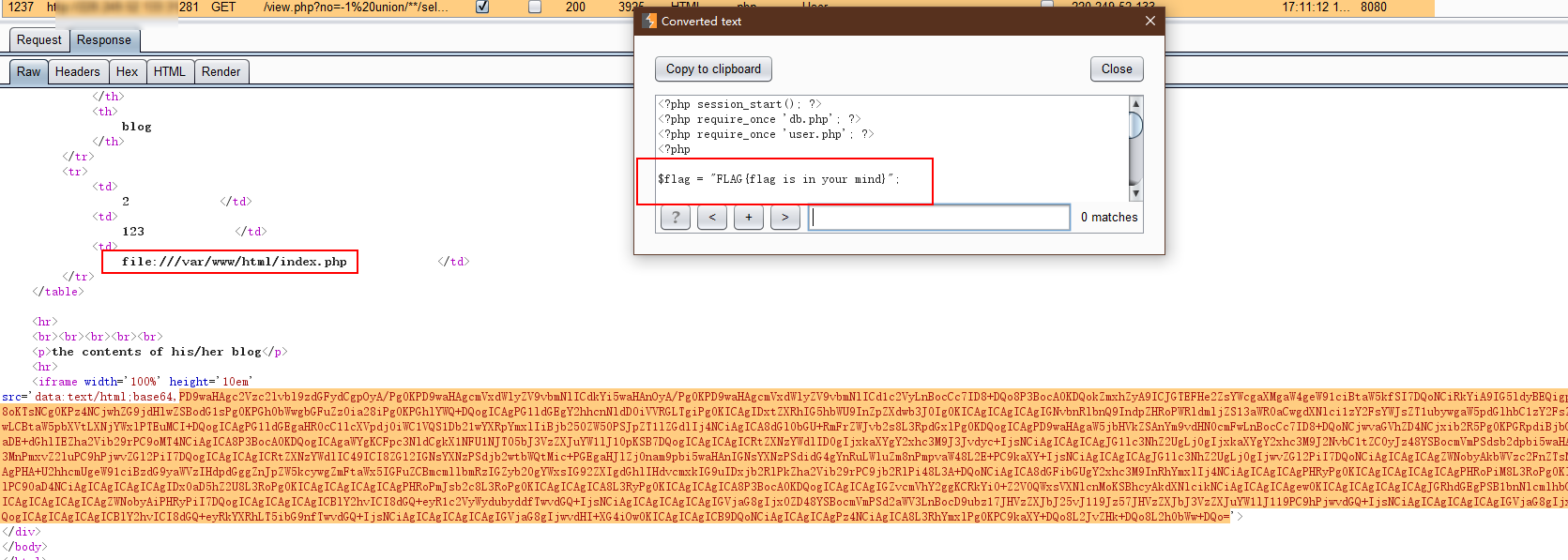Click the question mark help button

[x=676, y=218]
